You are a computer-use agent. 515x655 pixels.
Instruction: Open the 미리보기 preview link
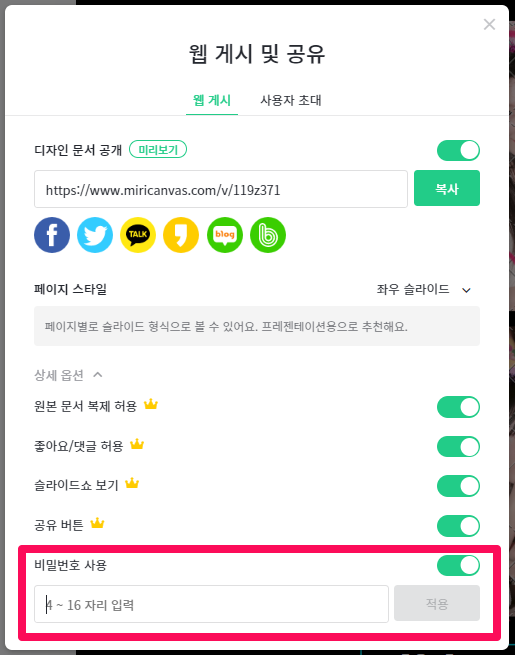click(x=158, y=149)
